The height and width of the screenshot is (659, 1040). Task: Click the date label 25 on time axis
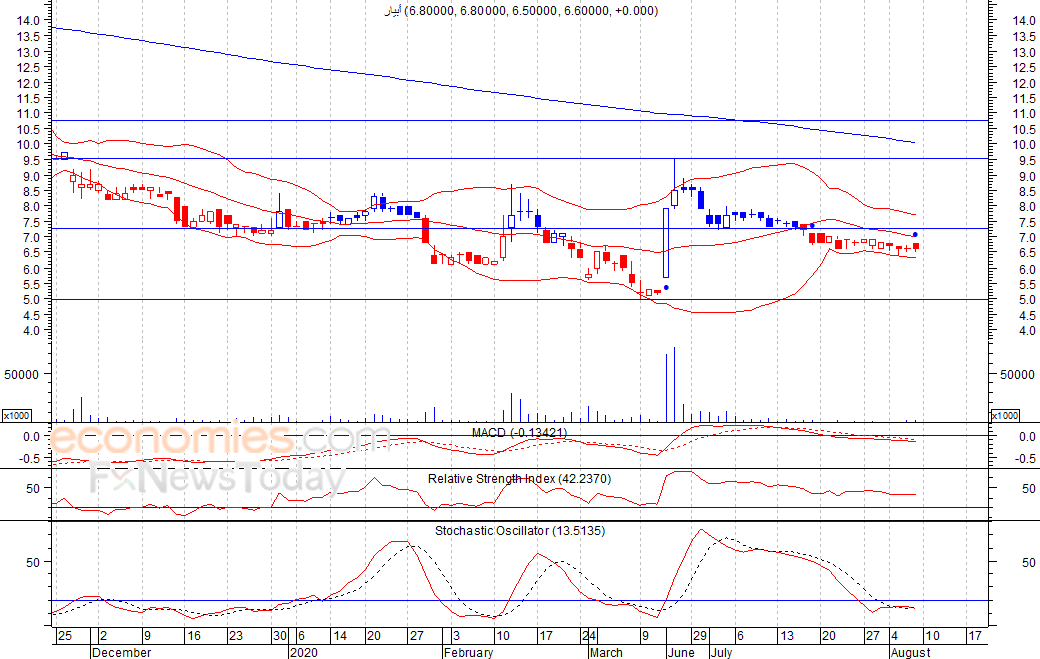tap(64, 636)
